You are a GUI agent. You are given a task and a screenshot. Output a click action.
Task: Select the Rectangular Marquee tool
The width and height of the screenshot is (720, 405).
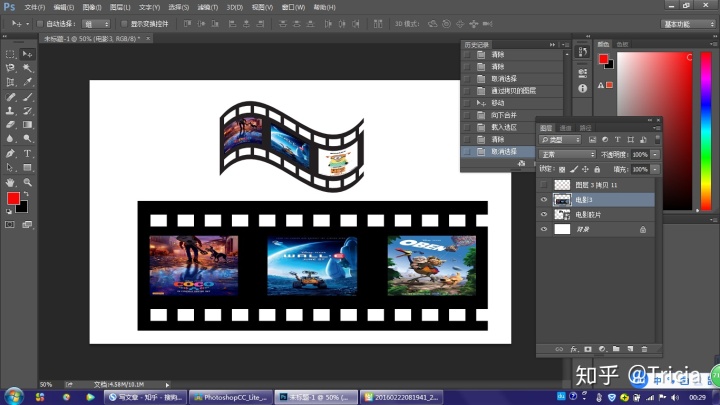10,54
